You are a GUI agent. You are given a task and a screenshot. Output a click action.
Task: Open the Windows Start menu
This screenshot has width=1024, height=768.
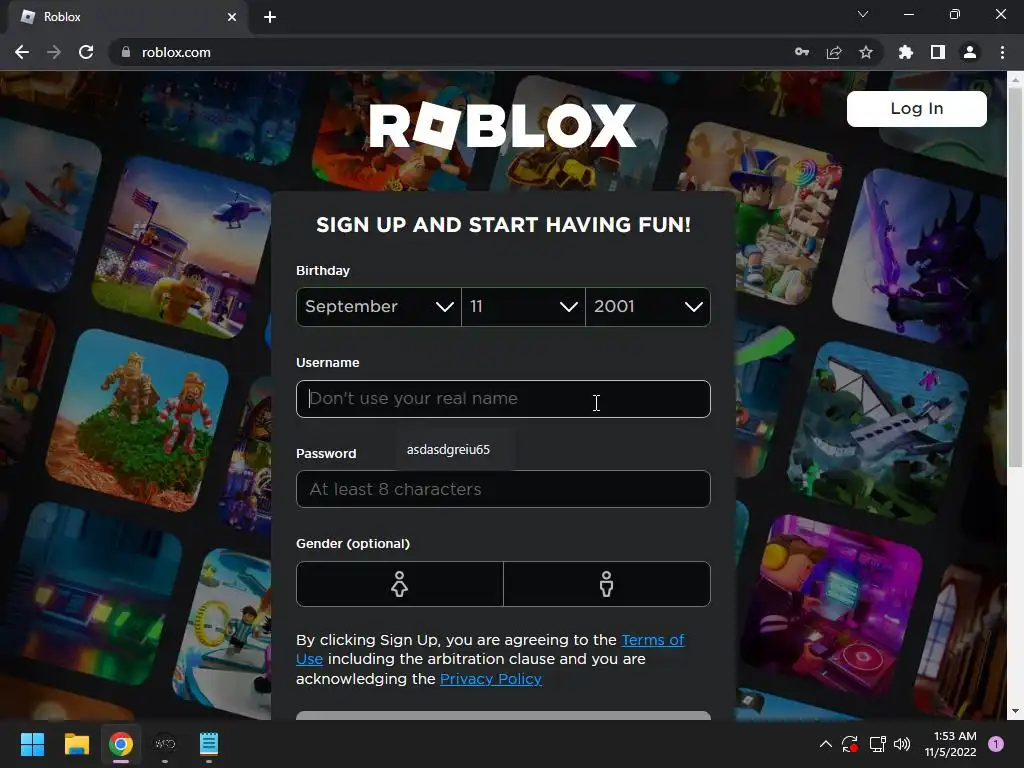[x=32, y=744]
